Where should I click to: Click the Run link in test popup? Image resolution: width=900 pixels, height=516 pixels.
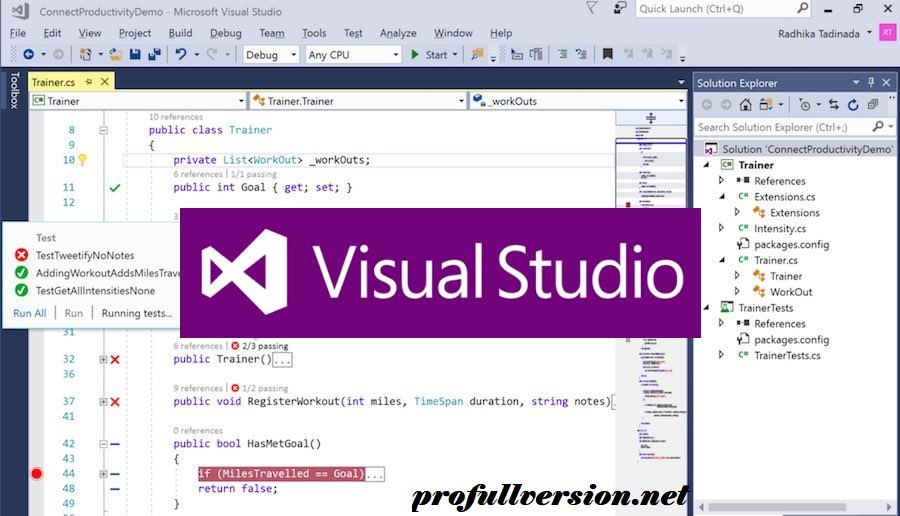[x=73, y=313]
